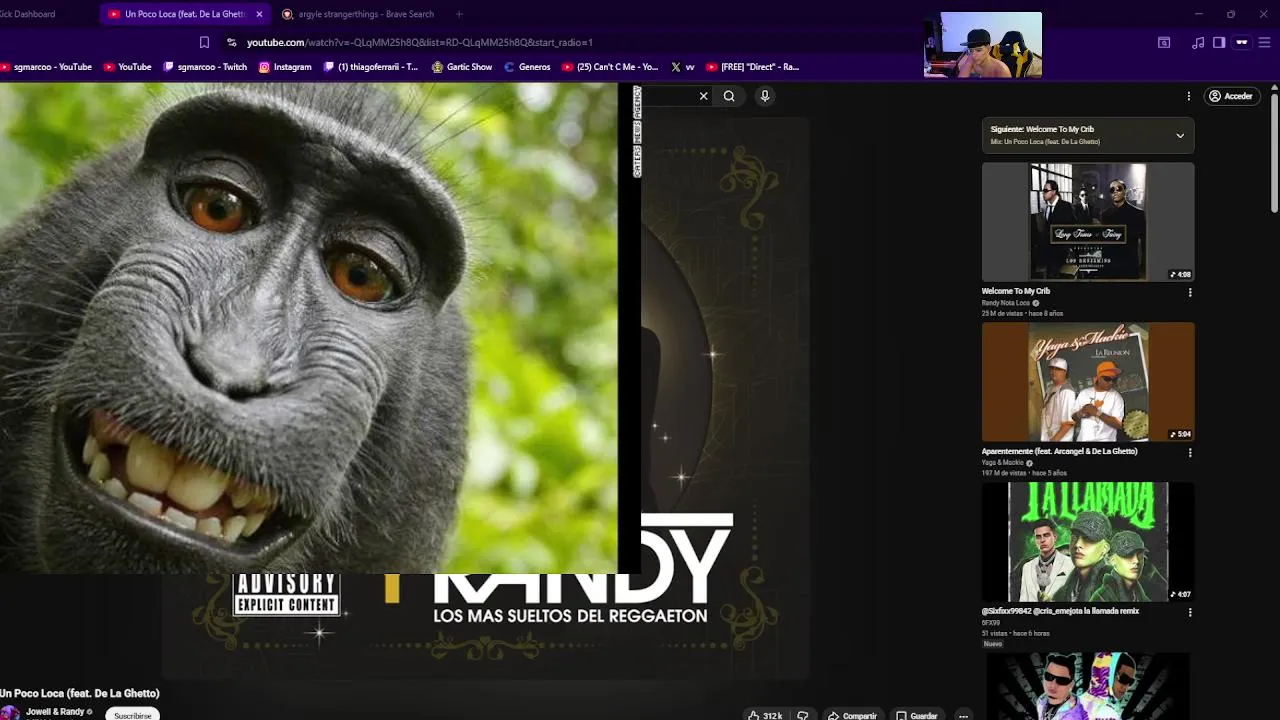Open the Generos bookmark
Image resolution: width=1280 pixels, height=720 pixels.
point(527,67)
